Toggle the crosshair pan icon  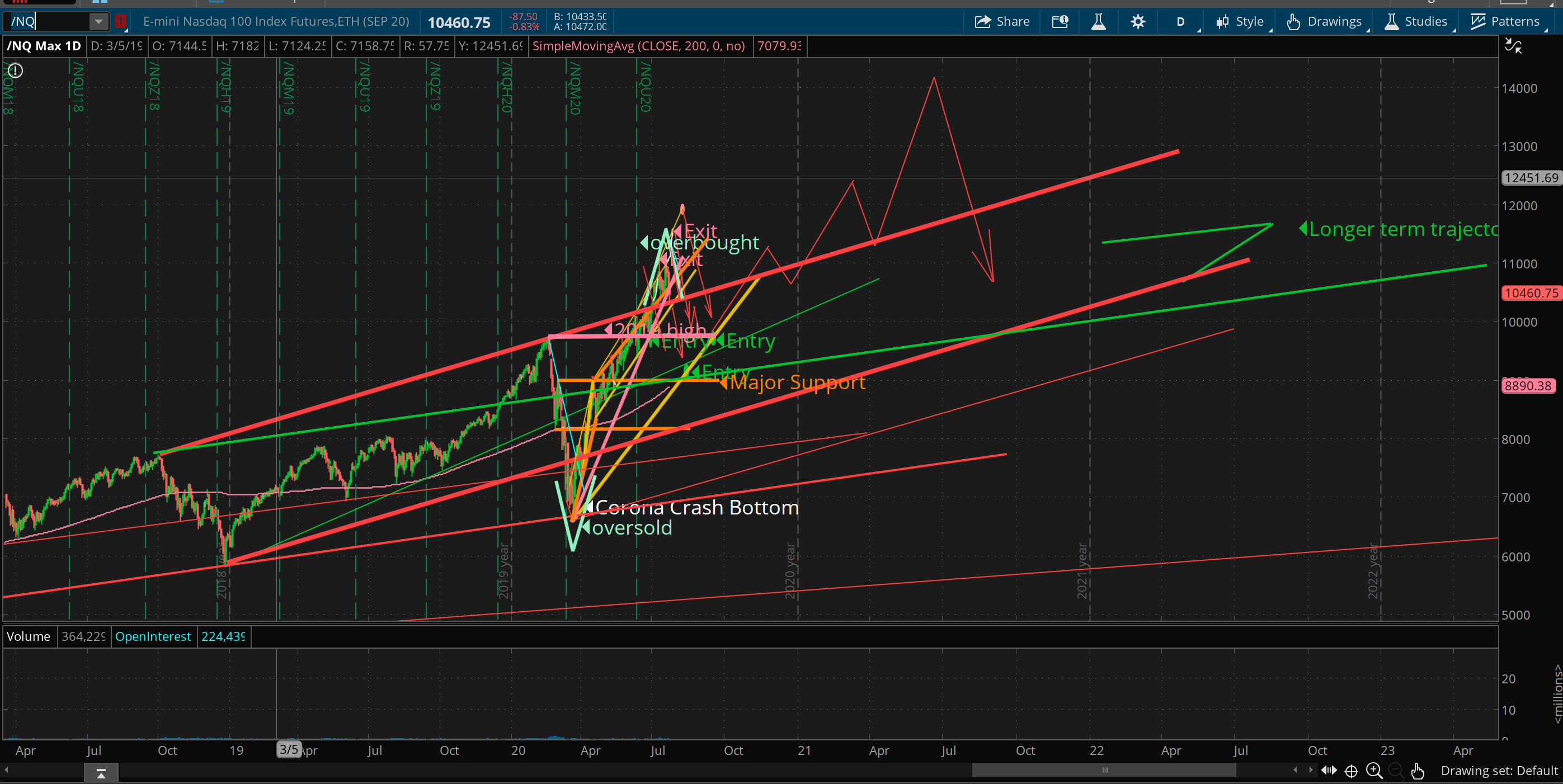[1351, 771]
